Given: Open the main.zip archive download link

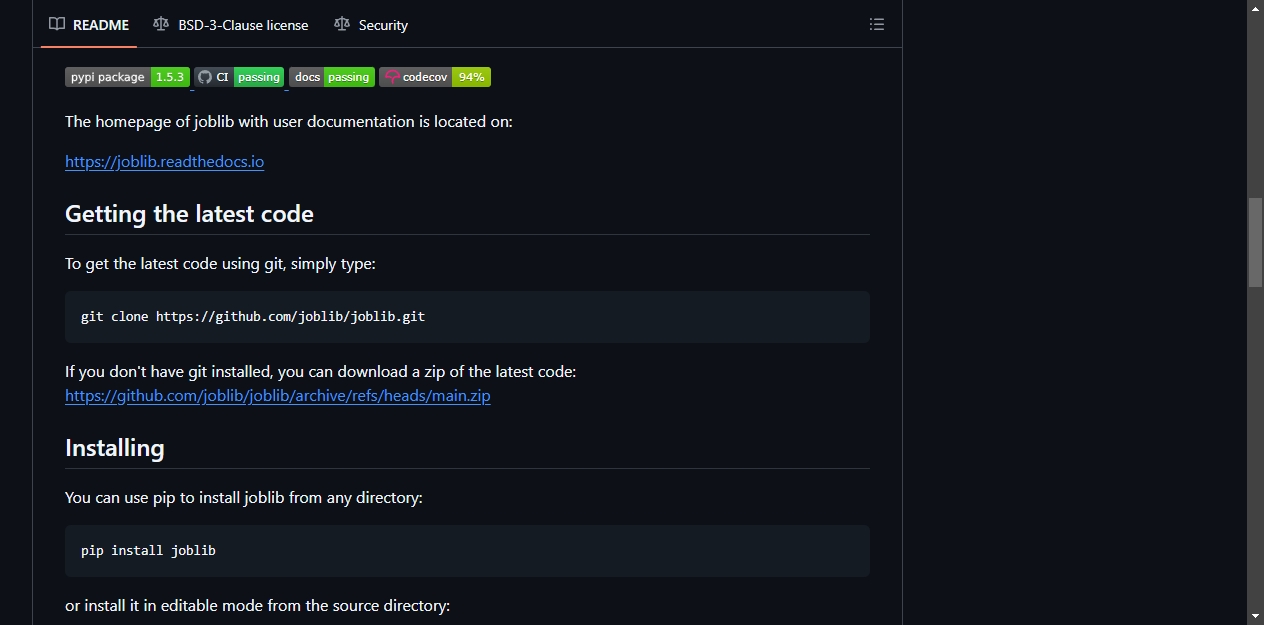Looking at the screenshot, I should coord(278,395).
